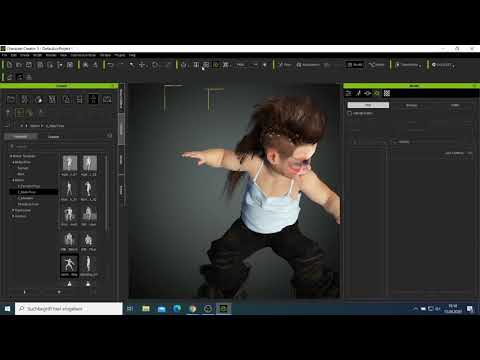Viewport: 480px width, 360px height.
Task: Click the Save Project icon in the main toolbar
Action: pos(29,65)
